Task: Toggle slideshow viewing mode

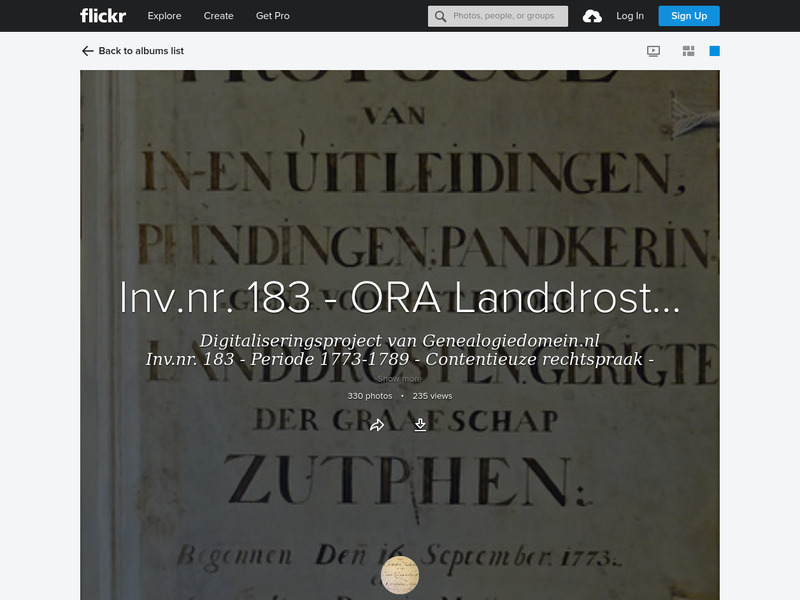Action: click(651, 50)
